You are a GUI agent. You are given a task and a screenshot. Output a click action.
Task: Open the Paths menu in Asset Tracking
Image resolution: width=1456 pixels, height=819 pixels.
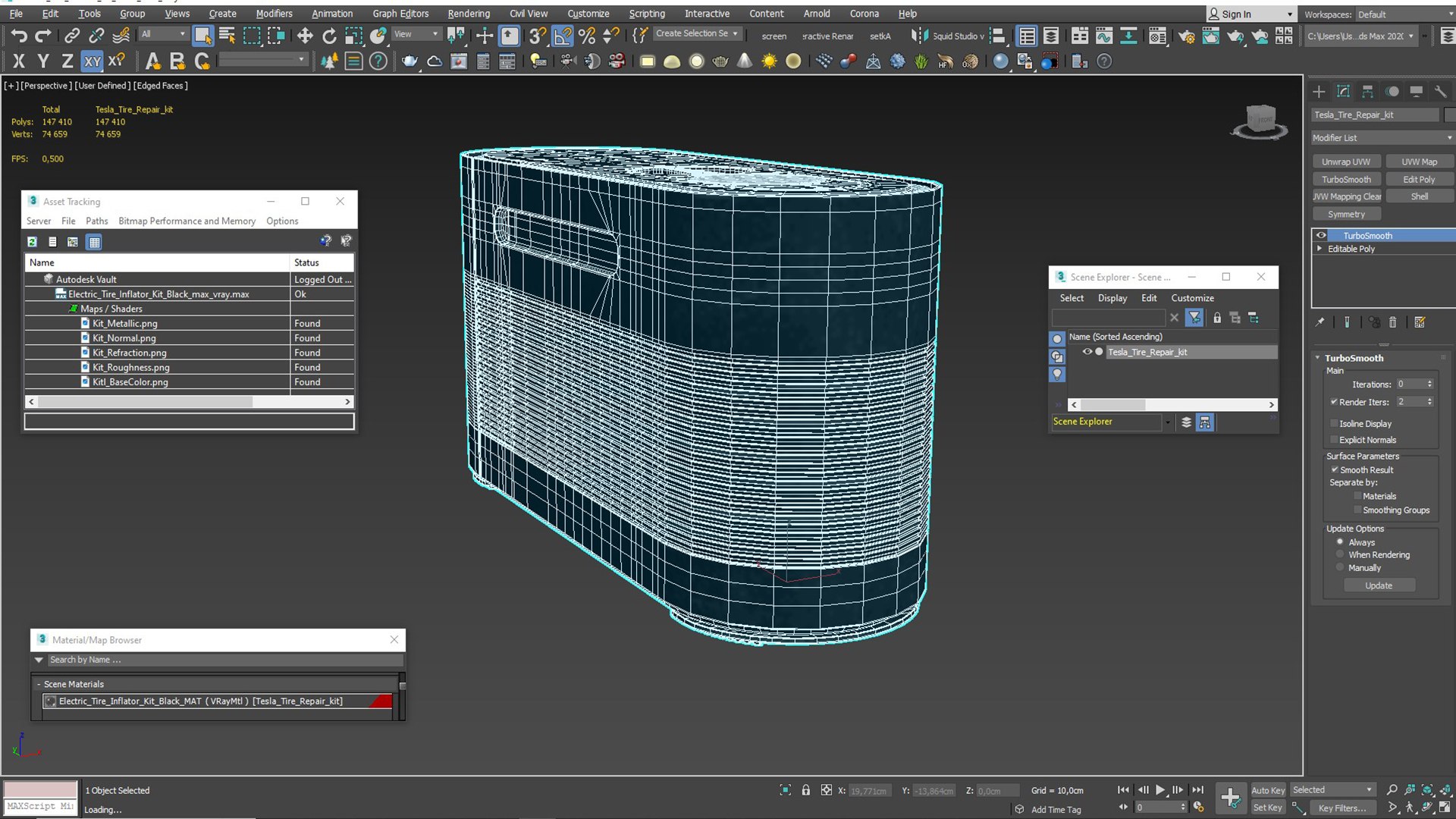tap(96, 221)
